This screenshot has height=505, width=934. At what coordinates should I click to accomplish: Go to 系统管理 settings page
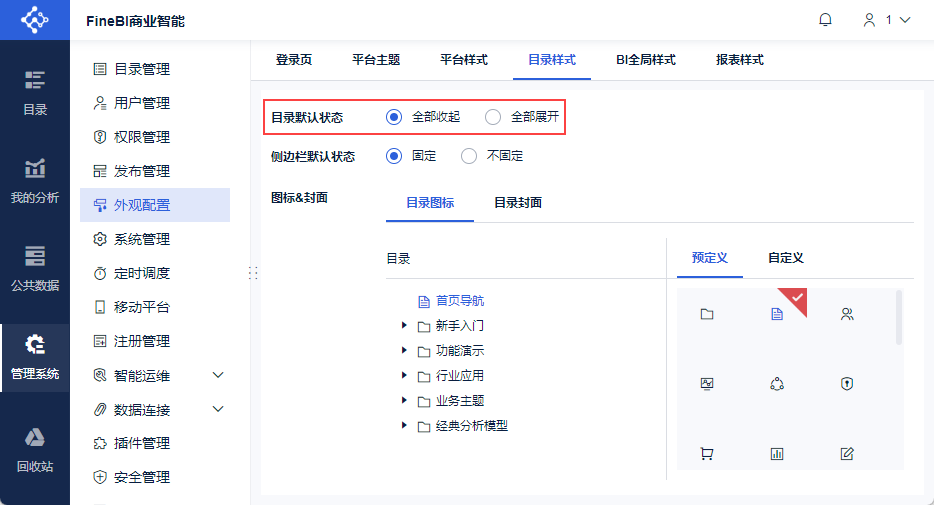[x=141, y=239]
